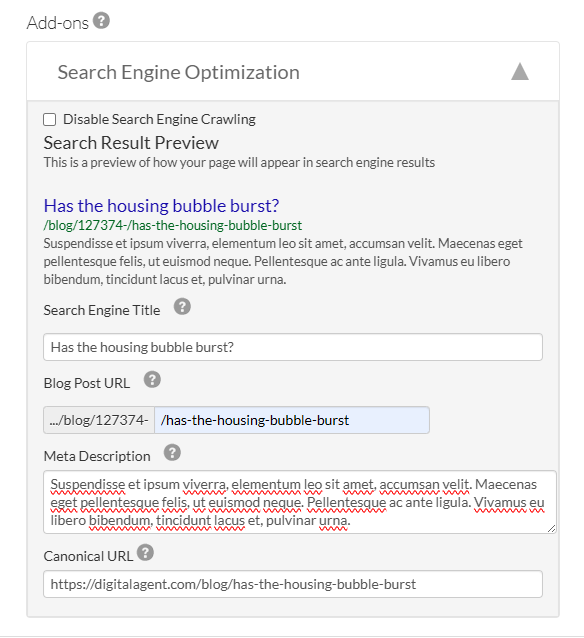584x638 pixels.
Task: Click the Add-ons section label
Action: (57, 23)
